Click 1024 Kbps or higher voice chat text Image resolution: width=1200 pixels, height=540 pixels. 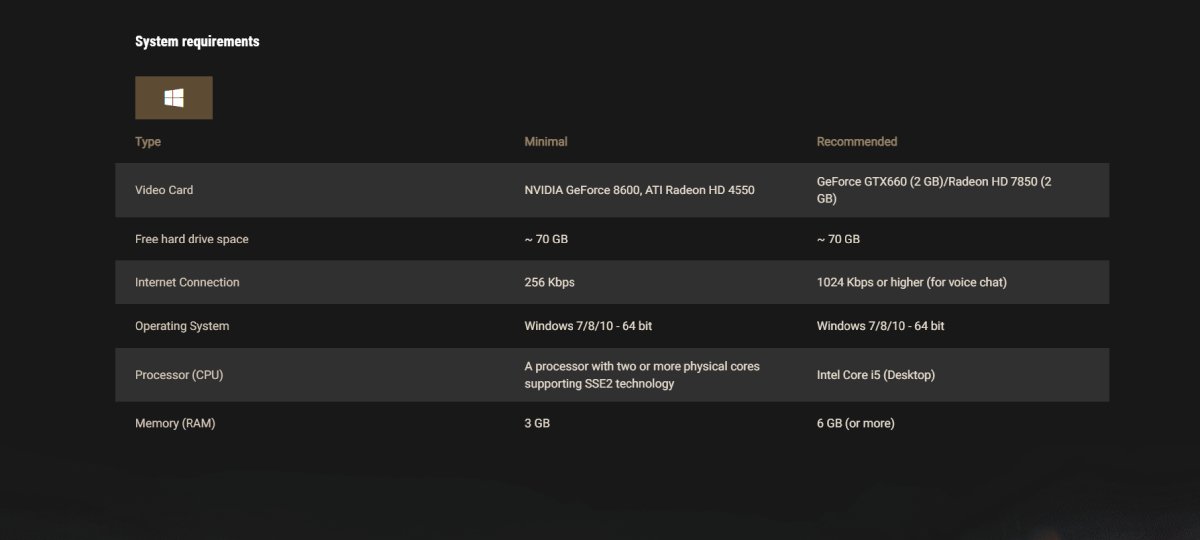pos(912,282)
